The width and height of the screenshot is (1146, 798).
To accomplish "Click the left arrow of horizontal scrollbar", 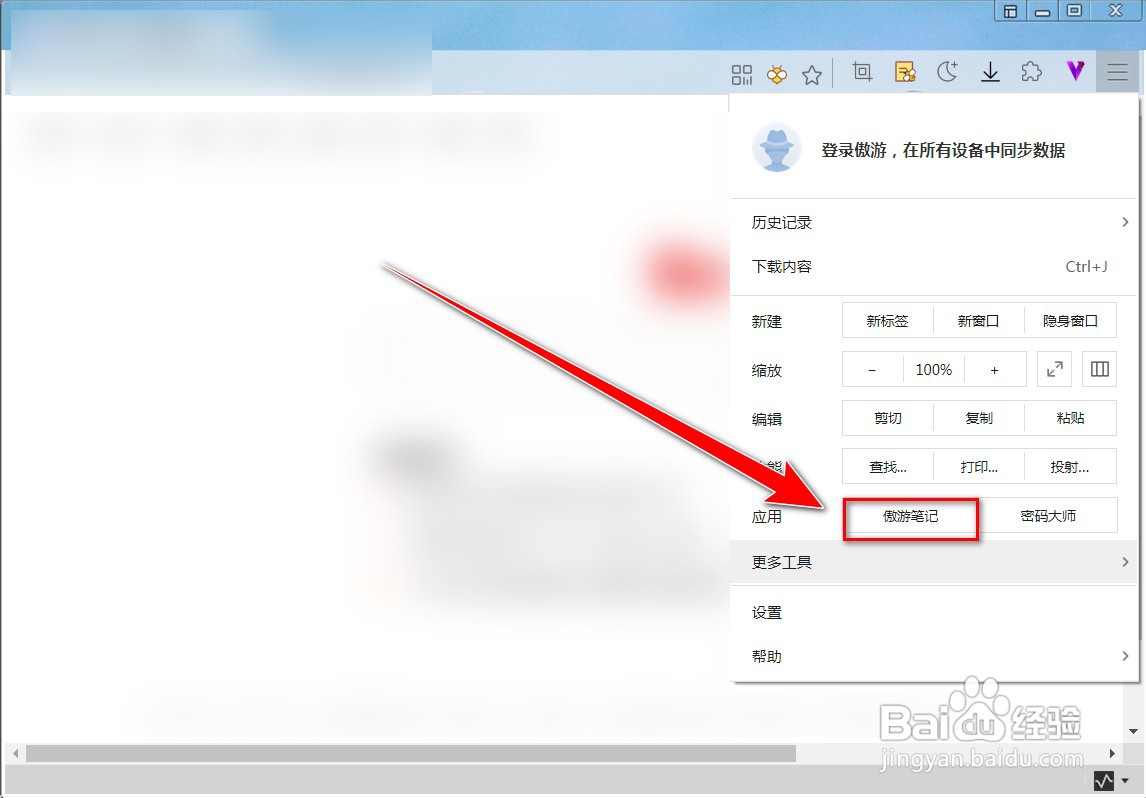I will point(15,753).
